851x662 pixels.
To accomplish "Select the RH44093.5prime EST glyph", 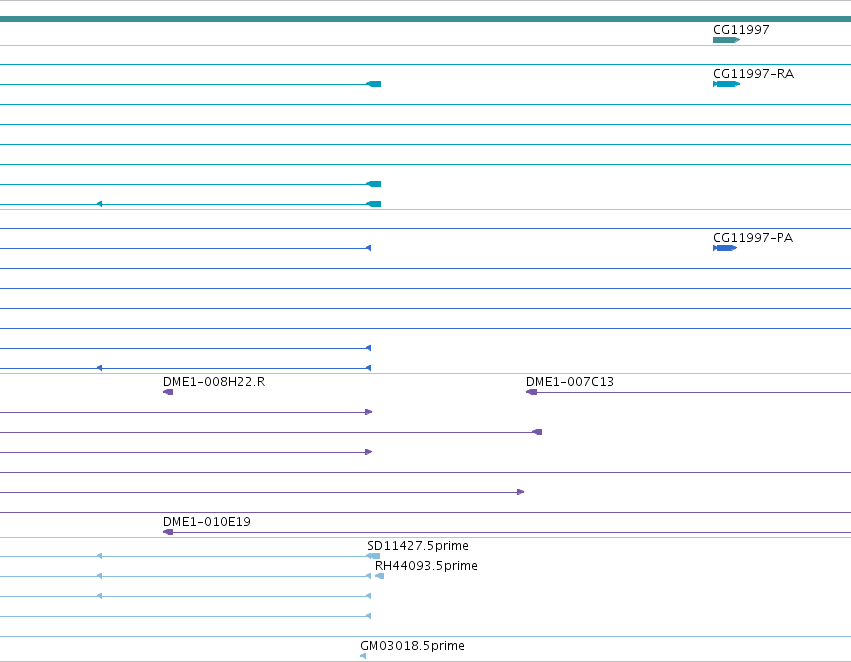I will 379,576.
